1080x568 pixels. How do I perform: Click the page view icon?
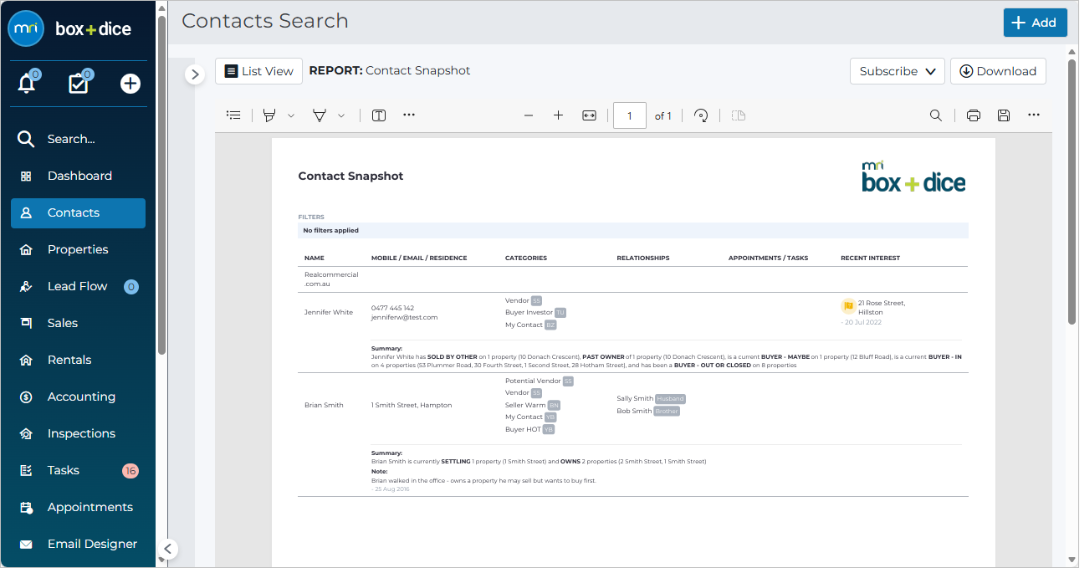[738, 116]
